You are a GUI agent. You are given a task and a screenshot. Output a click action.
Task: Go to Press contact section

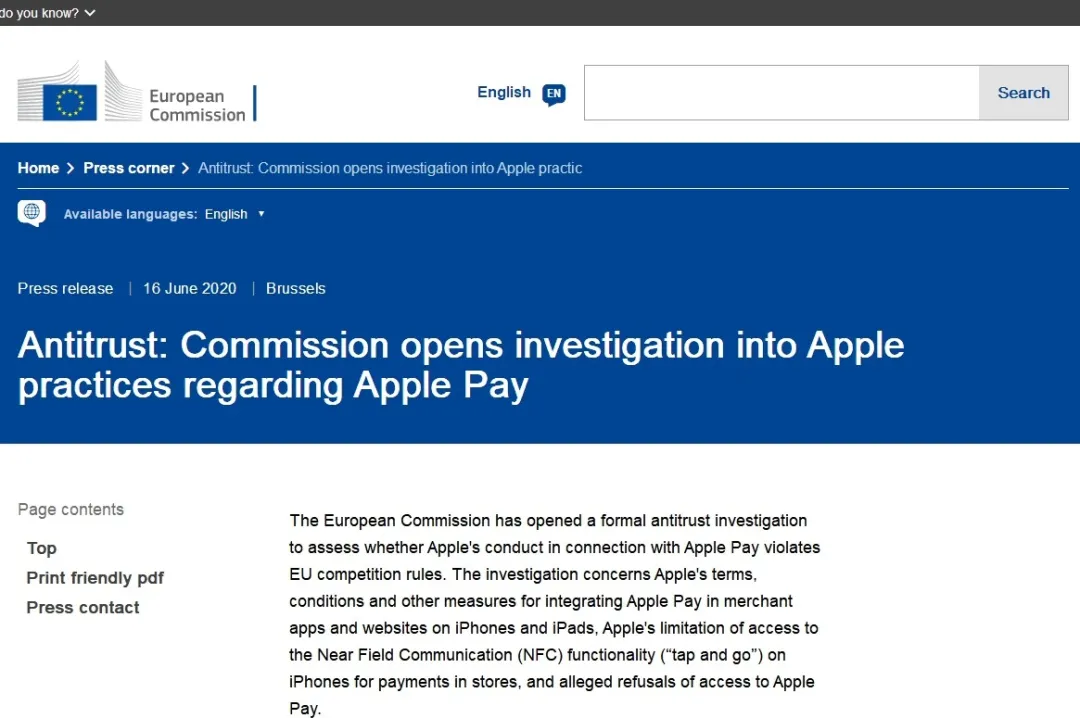[x=83, y=608]
